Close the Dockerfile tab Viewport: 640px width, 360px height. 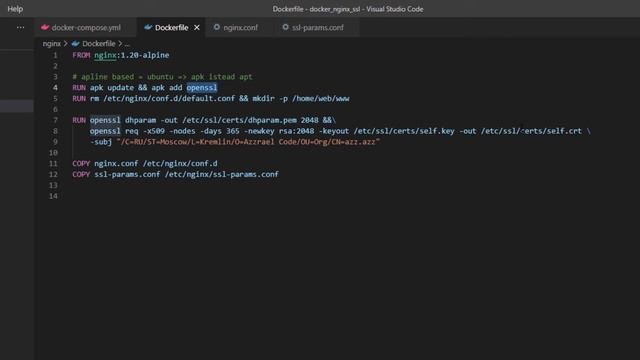tap(197, 27)
